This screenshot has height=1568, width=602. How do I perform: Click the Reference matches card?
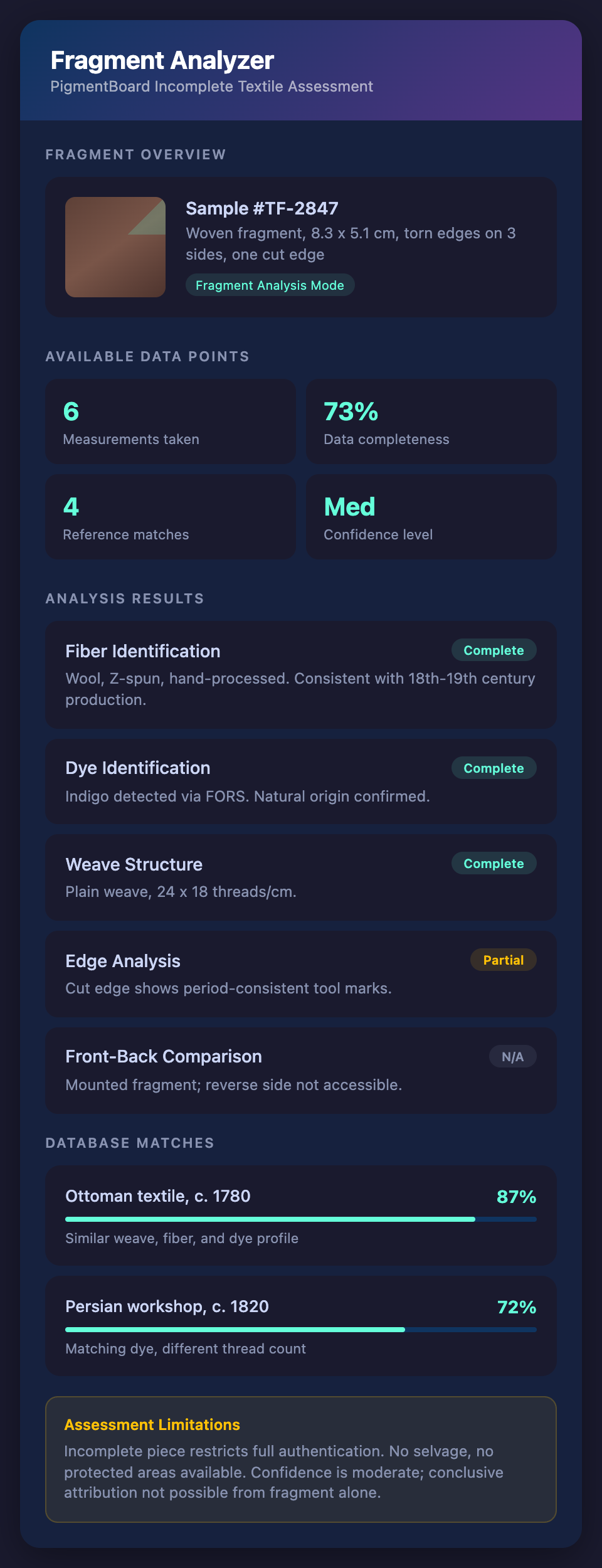click(x=171, y=517)
